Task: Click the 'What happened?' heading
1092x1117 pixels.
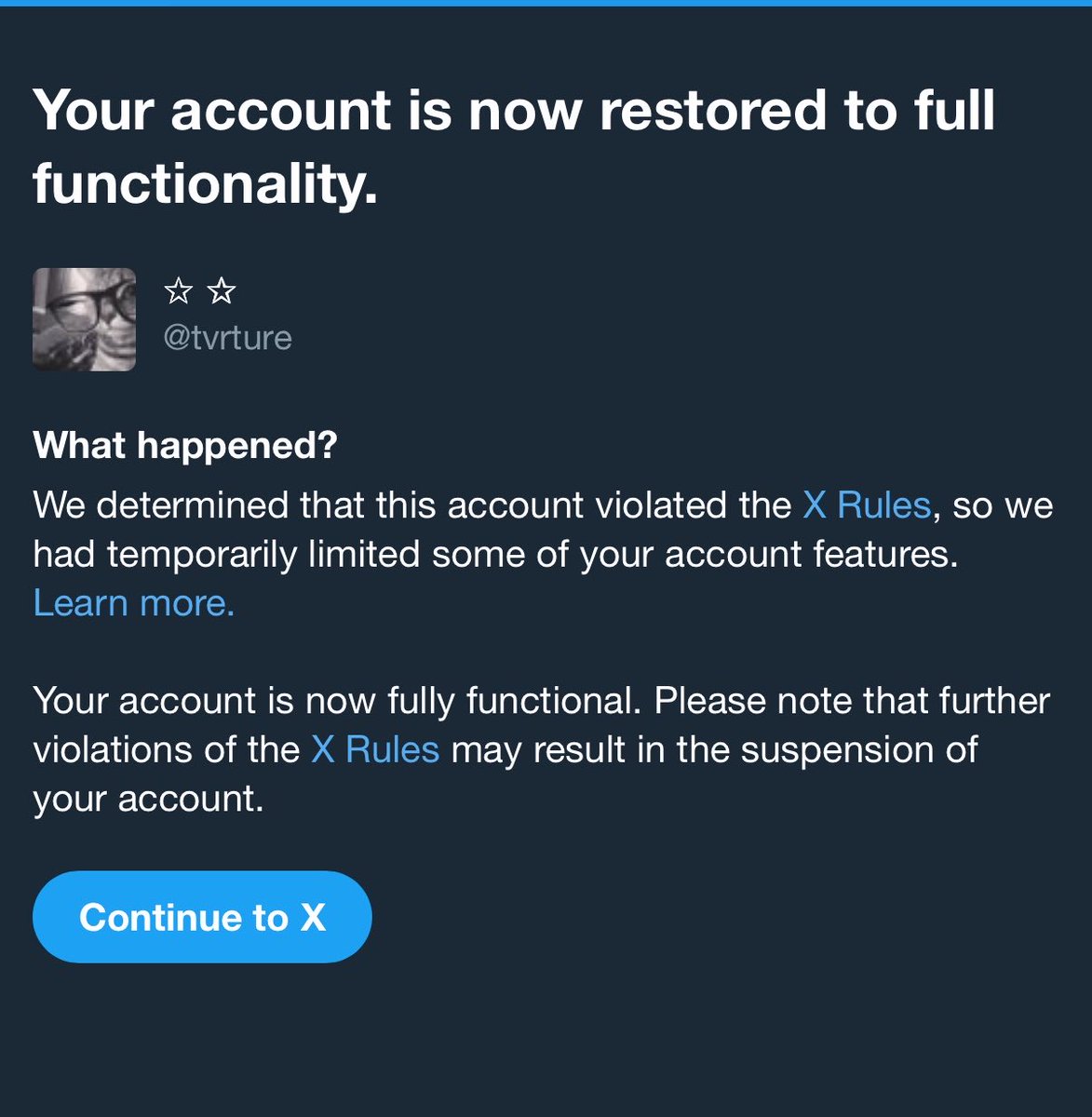Action: pyautogui.click(x=185, y=446)
